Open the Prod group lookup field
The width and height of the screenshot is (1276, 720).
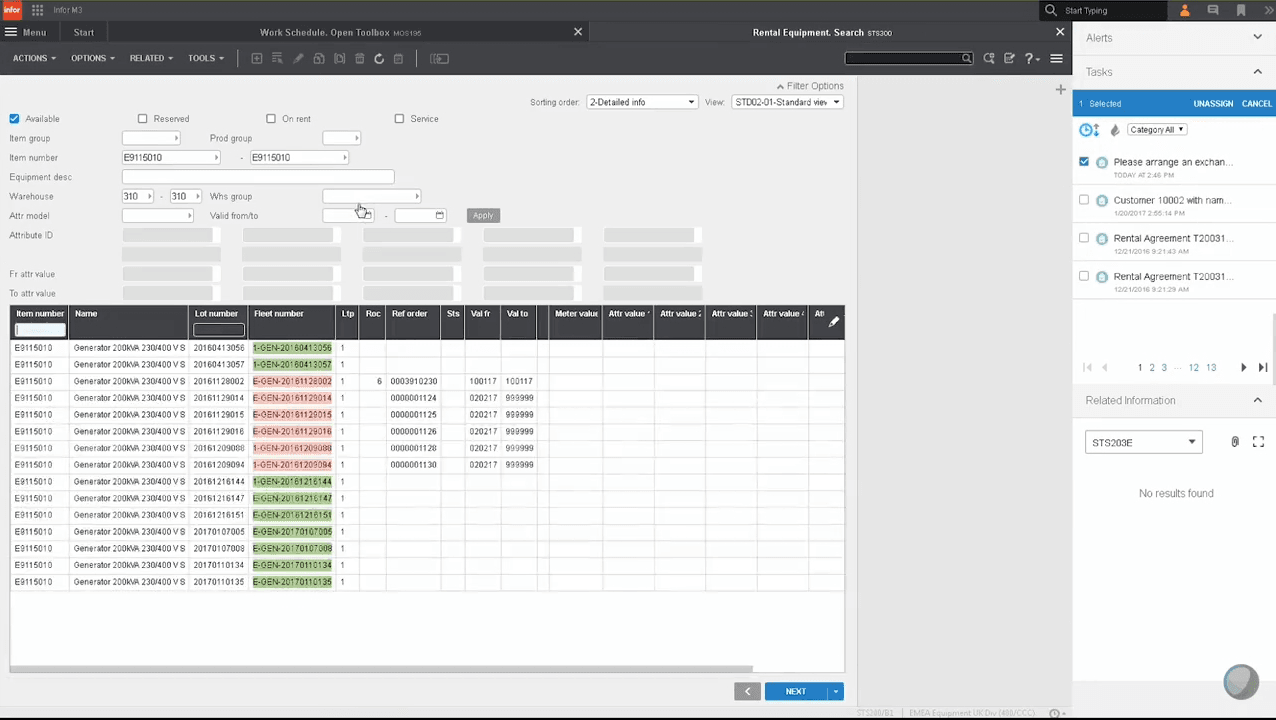click(341, 138)
